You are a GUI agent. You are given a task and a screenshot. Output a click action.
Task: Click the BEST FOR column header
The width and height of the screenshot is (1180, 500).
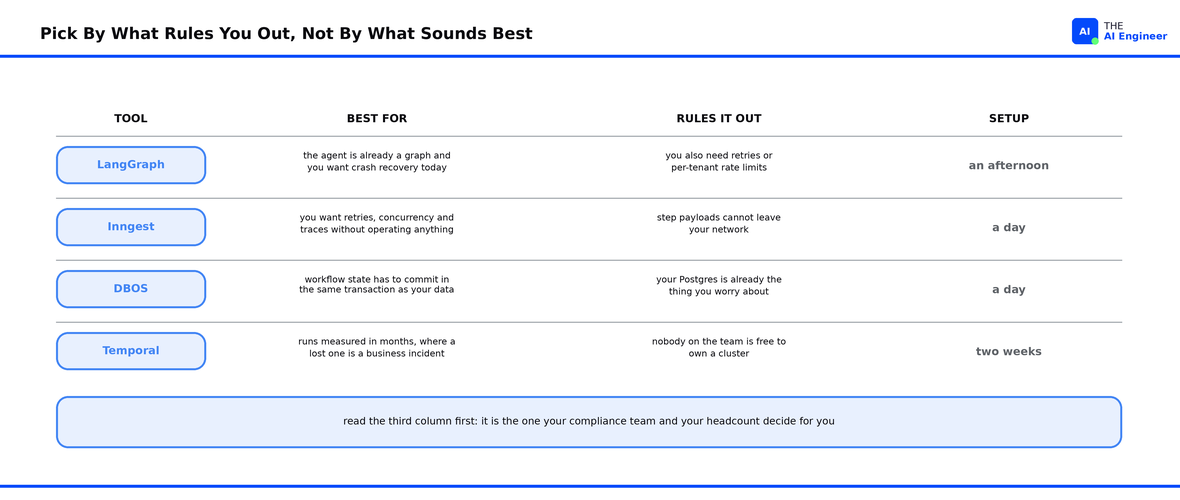click(x=377, y=118)
